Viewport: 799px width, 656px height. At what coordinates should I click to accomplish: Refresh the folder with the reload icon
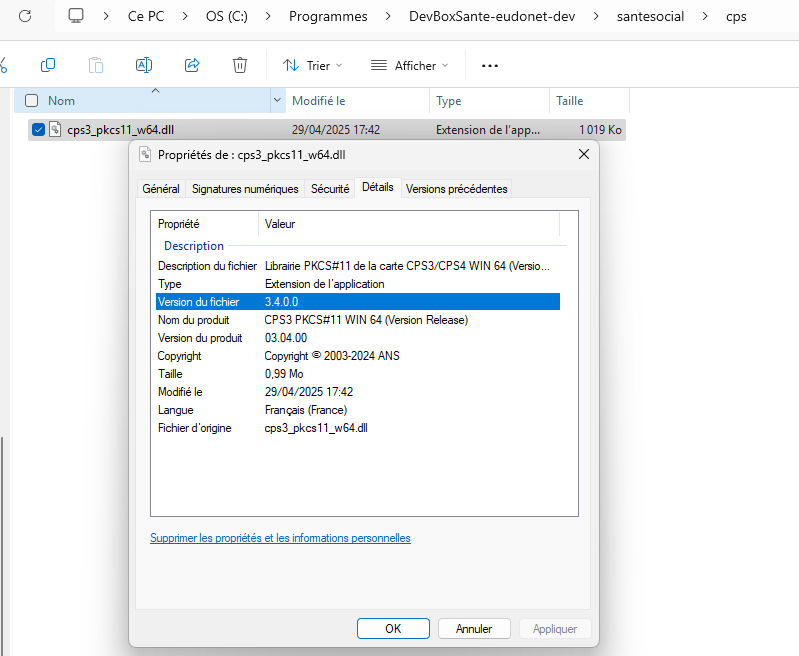tap(25, 16)
